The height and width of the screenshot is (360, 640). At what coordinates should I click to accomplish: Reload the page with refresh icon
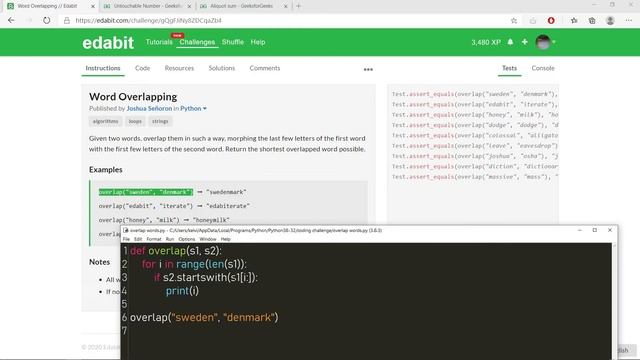[47, 20]
